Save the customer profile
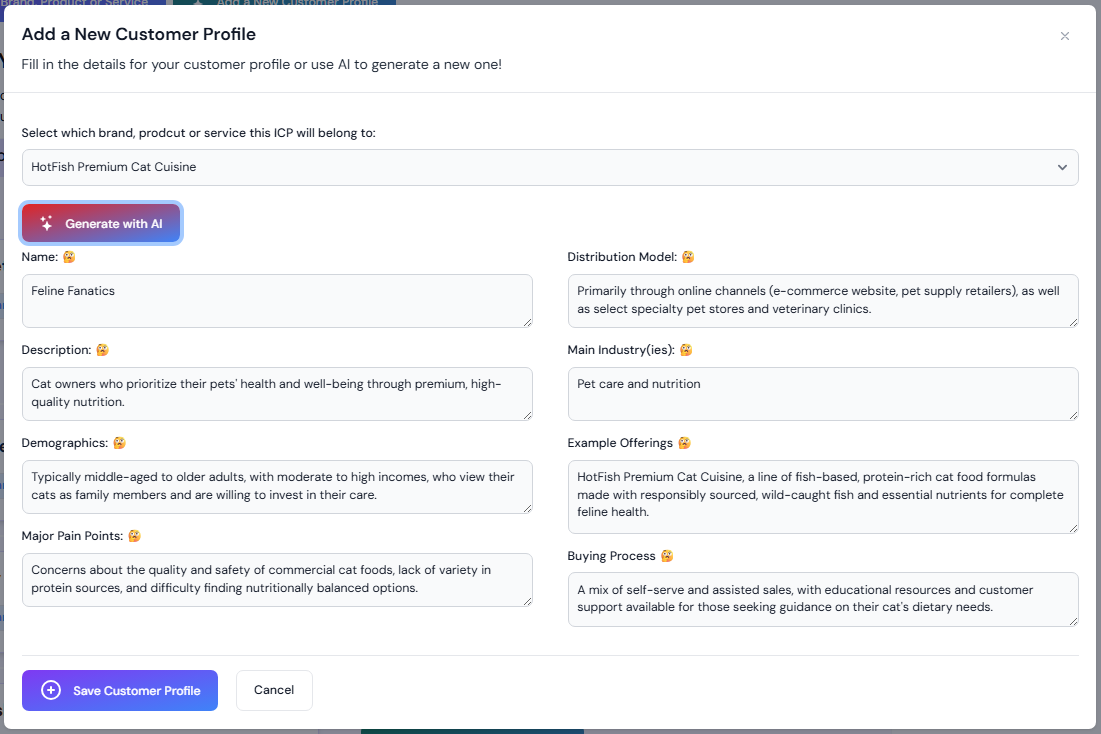The width and height of the screenshot is (1101, 734). 120,690
